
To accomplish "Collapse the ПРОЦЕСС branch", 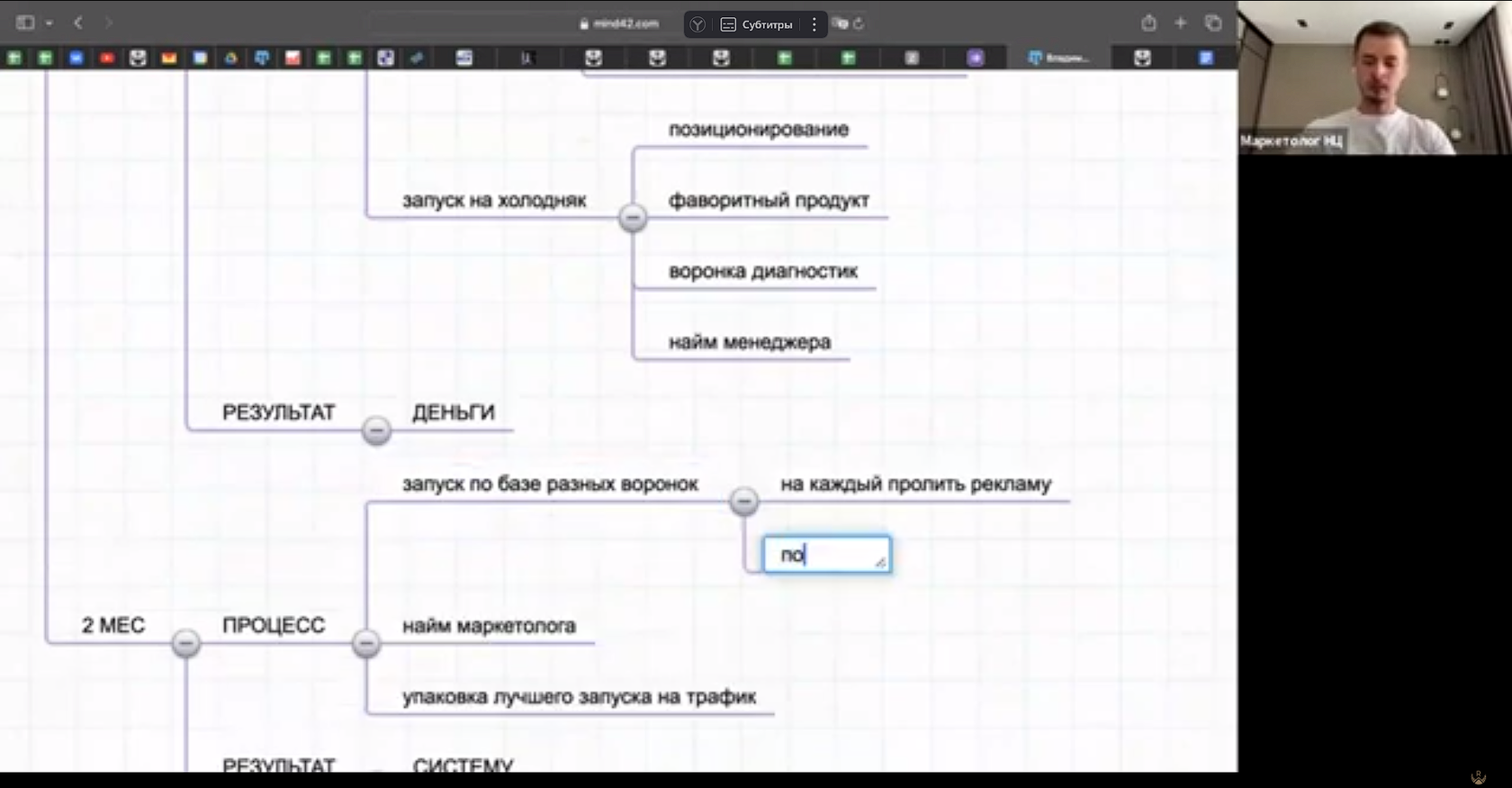I will tap(365, 642).
